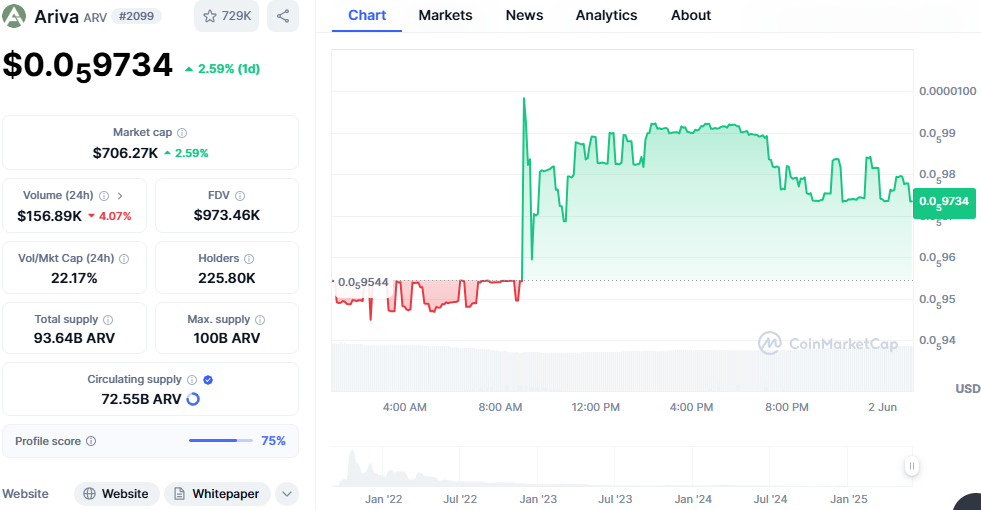Switch to the About tab
981x510 pixels.
coord(691,16)
